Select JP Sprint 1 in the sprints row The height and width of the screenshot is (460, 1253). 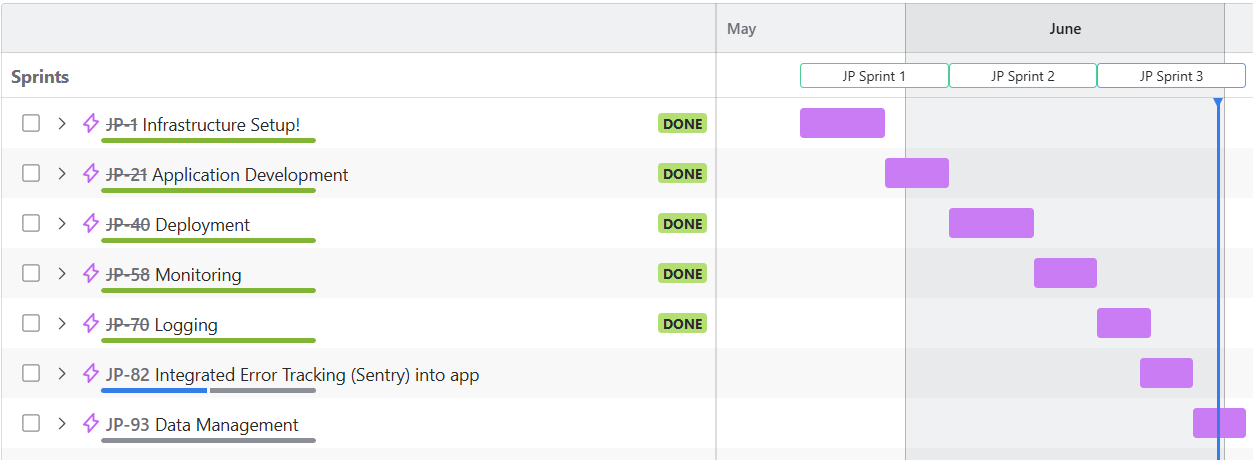coord(874,76)
